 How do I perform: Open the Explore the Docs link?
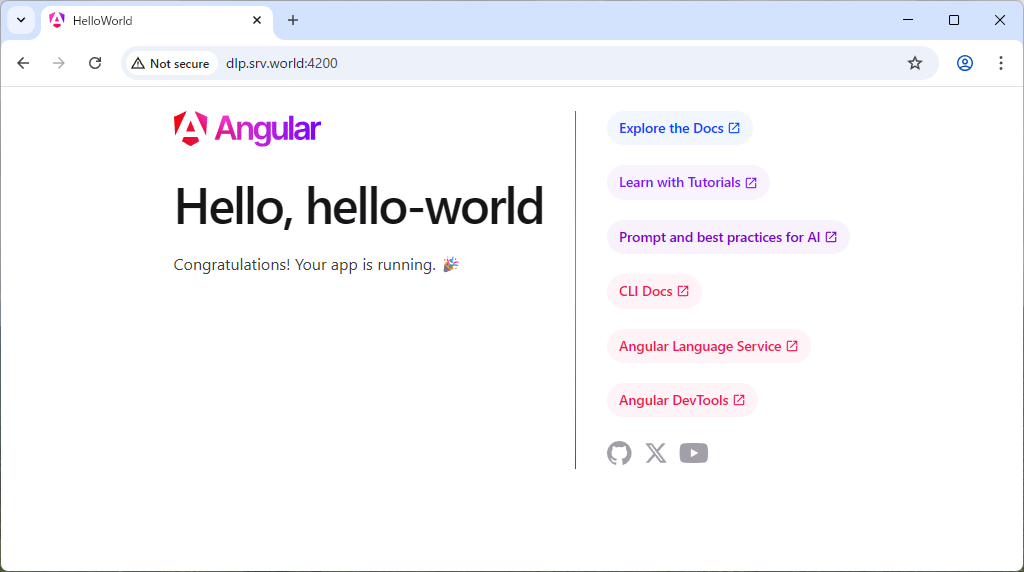click(x=679, y=128)
